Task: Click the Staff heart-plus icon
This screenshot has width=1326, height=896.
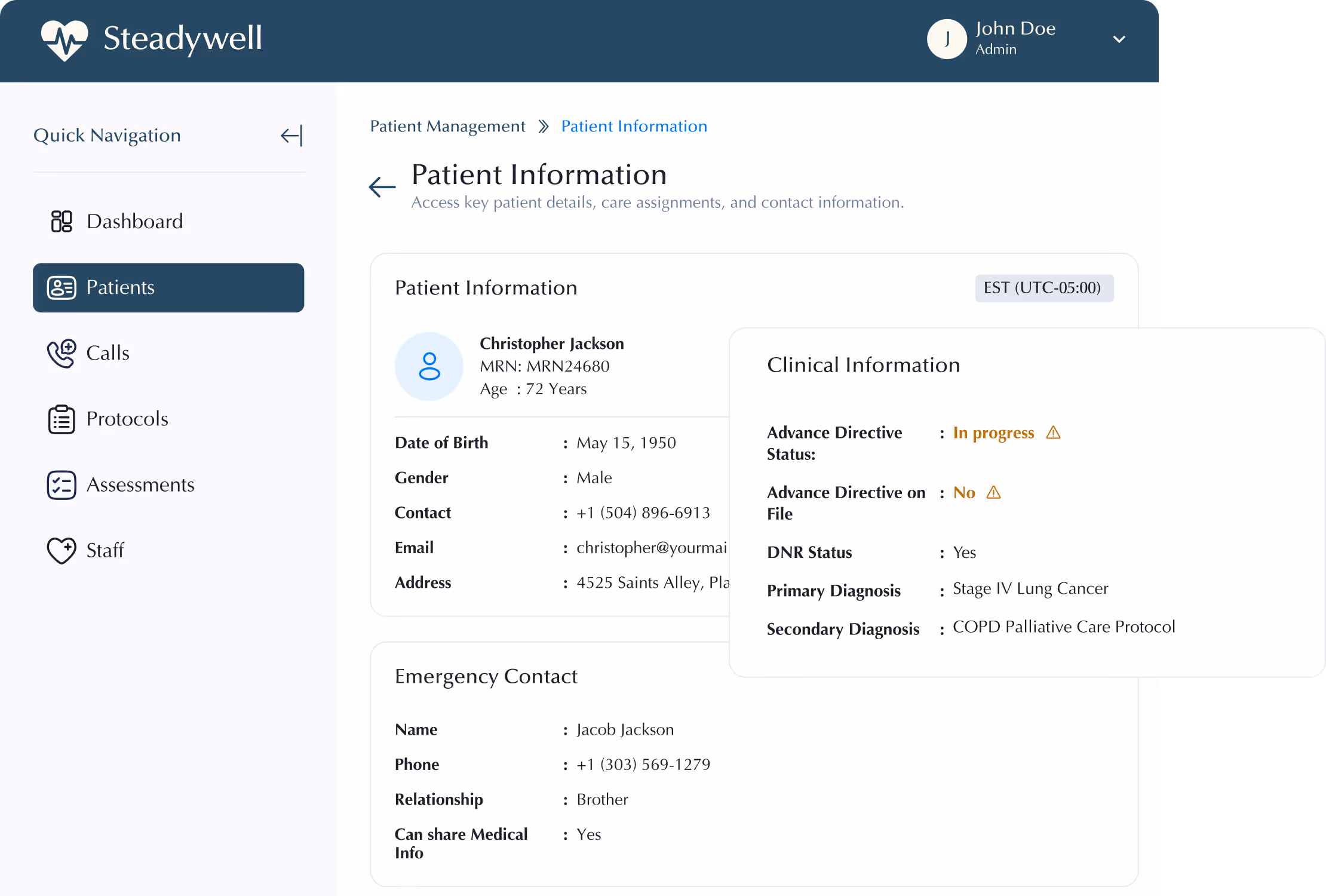Action: (62, 550)
